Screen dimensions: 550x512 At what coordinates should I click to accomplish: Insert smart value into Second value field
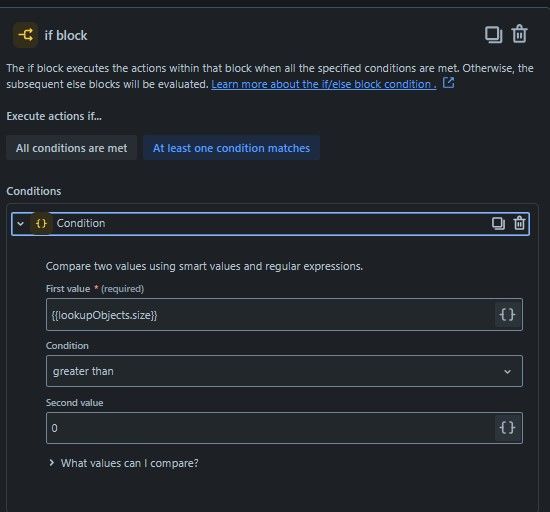pos(507,428)
